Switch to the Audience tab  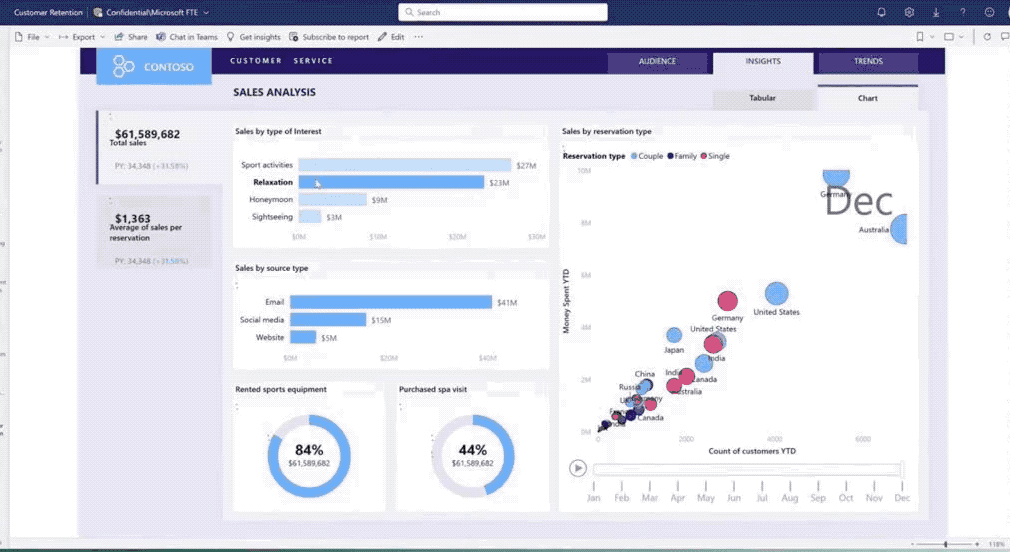tap(657, 62)
